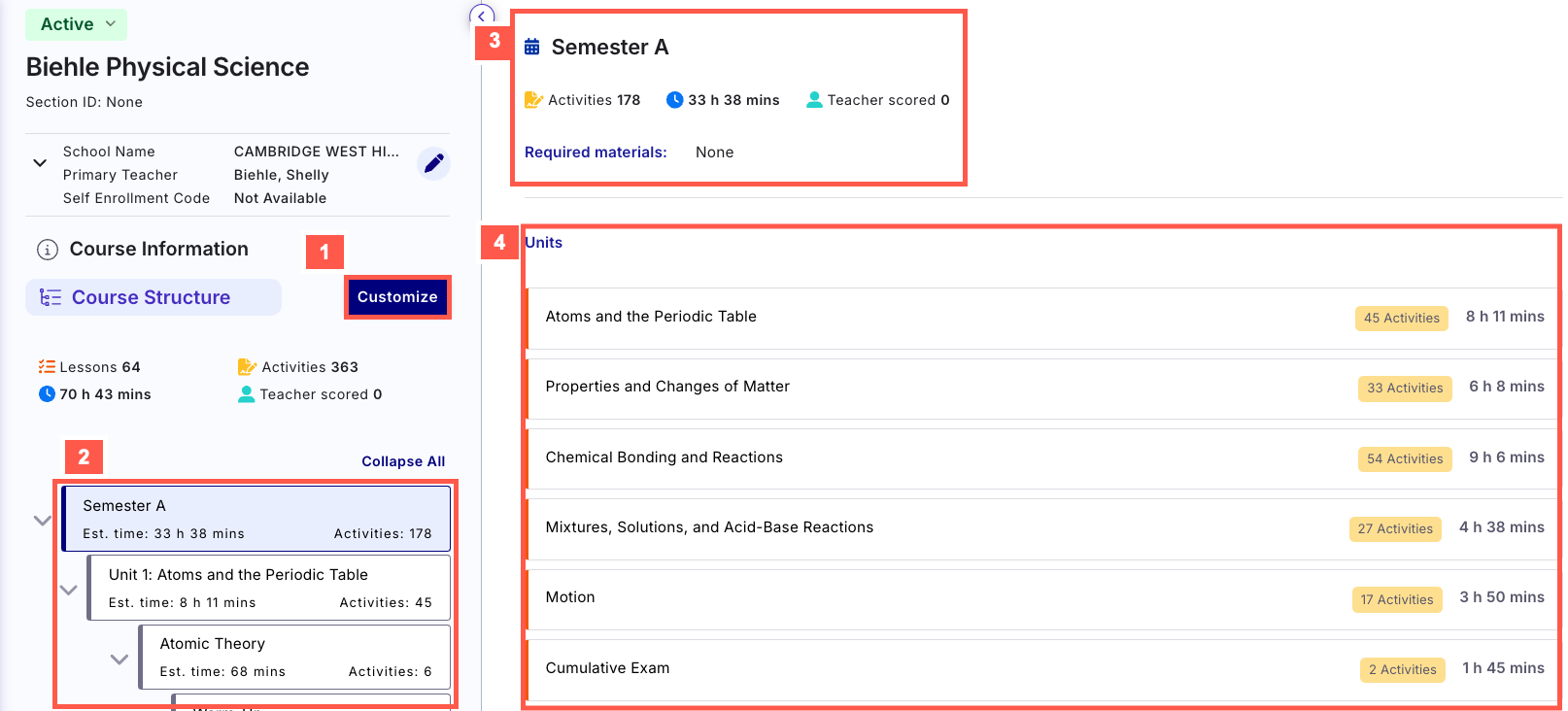This screenshot has width=1568, height=711.
Task: Collapse the school details chevron
Action: coord(40,163)
